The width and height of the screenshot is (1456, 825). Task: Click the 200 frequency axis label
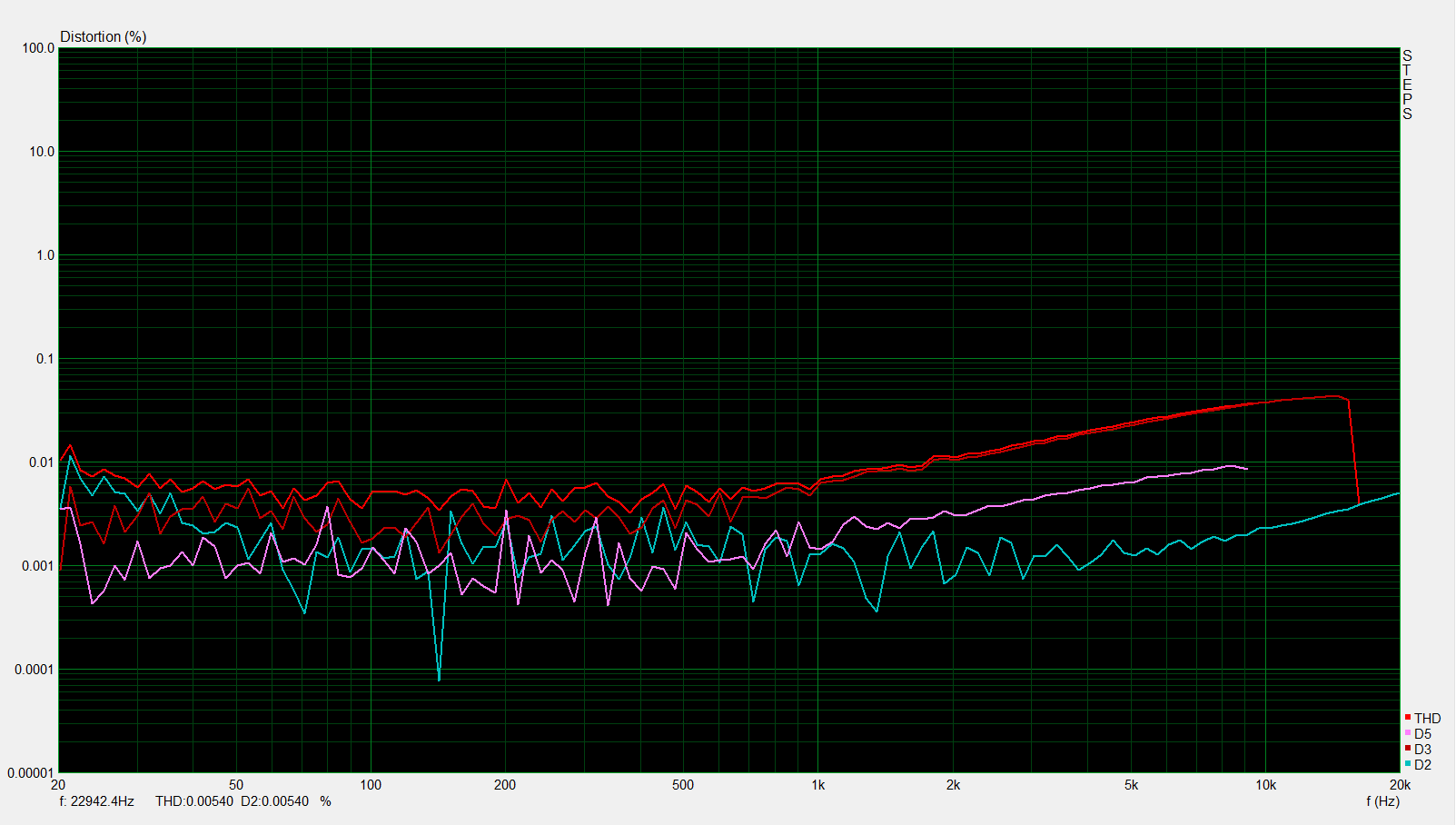tap(505, 785)
